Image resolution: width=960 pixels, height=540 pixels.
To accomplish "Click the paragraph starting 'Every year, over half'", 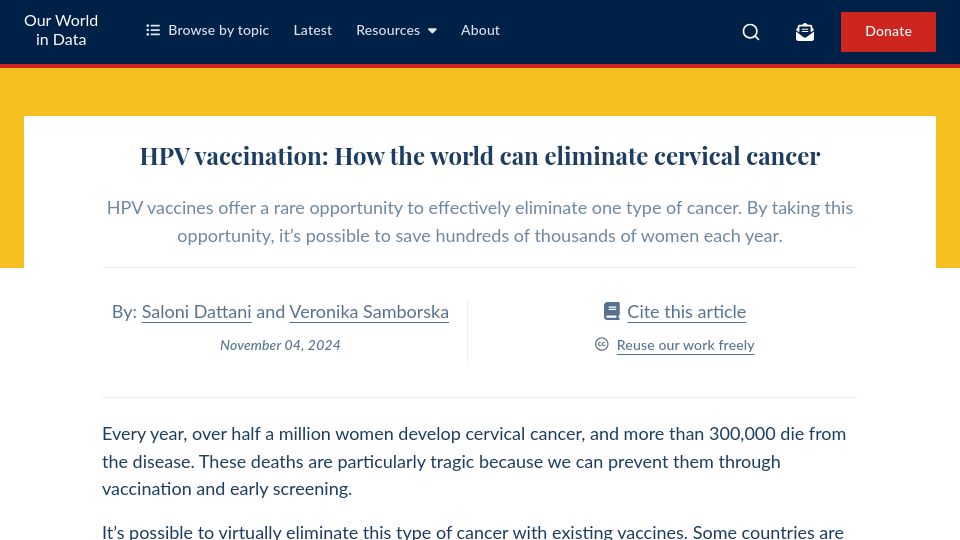I will pyautogui.click(x=474, y=461).
